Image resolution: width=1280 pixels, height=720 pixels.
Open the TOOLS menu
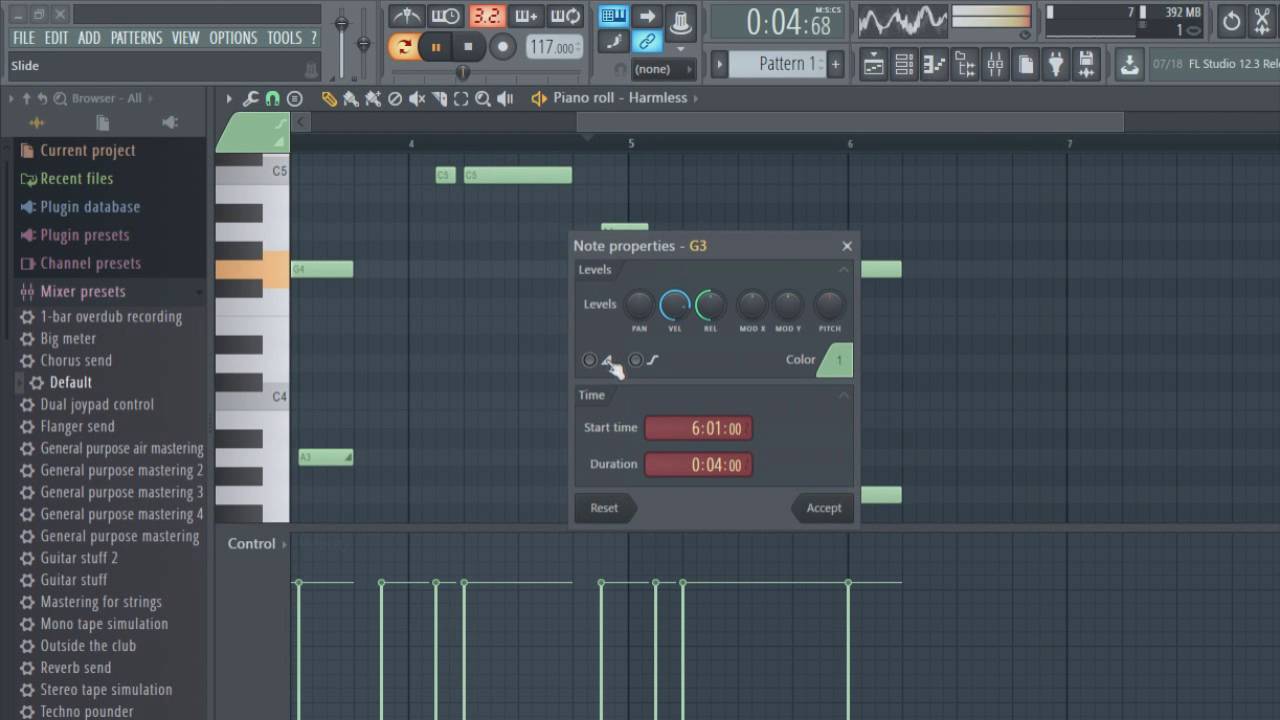(284, 37)
